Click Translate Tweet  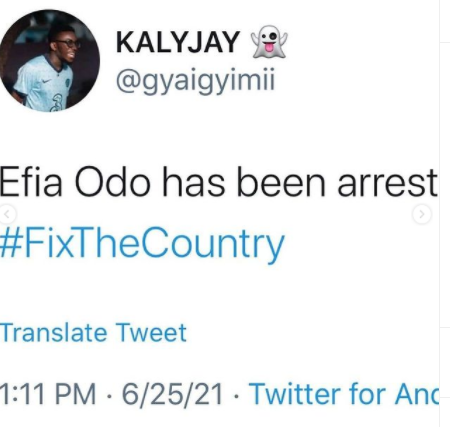point(93,332)
